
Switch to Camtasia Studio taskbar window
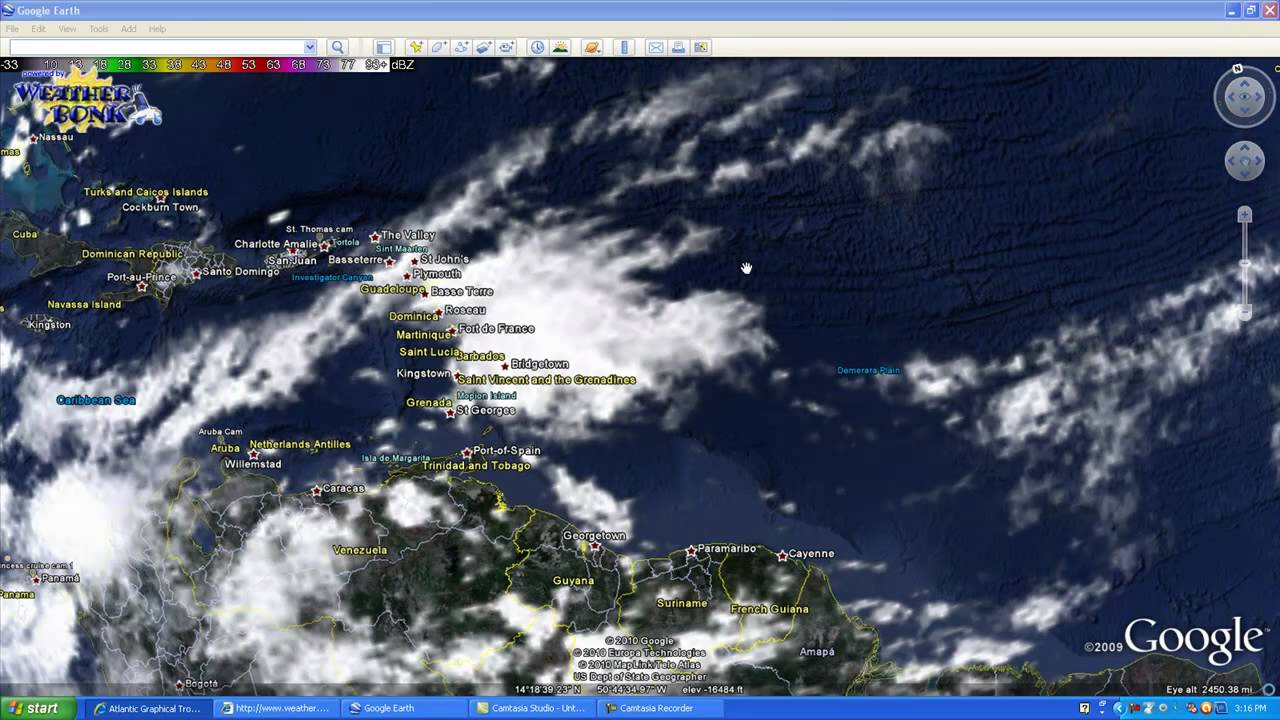pos(533,708)
